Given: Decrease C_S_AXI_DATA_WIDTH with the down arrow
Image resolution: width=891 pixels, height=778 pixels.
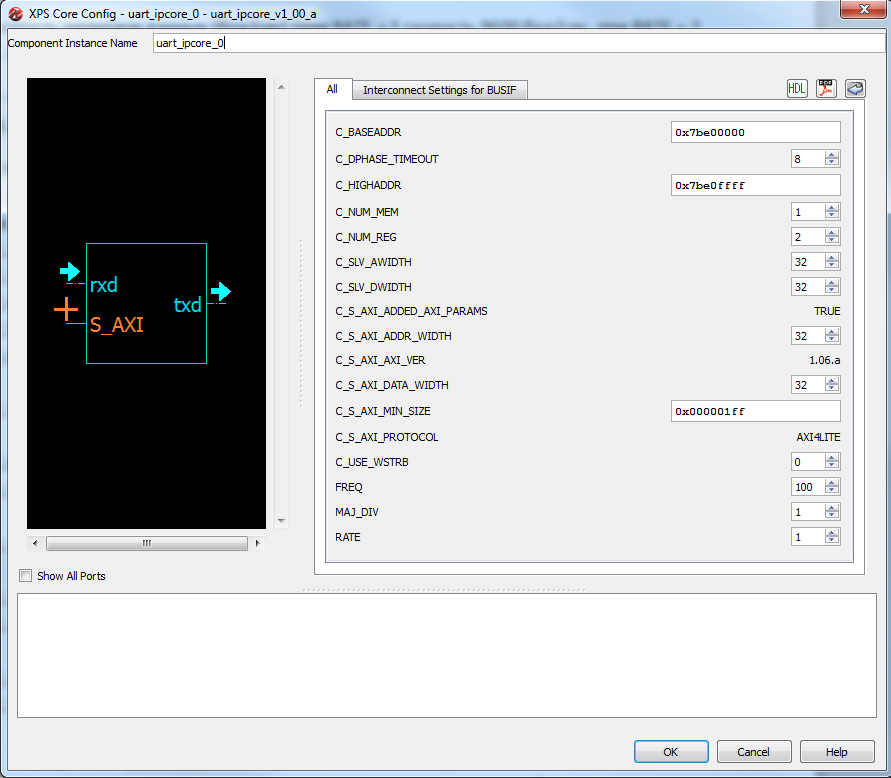Looking at the screenshot, I should [x=832, y=388].
